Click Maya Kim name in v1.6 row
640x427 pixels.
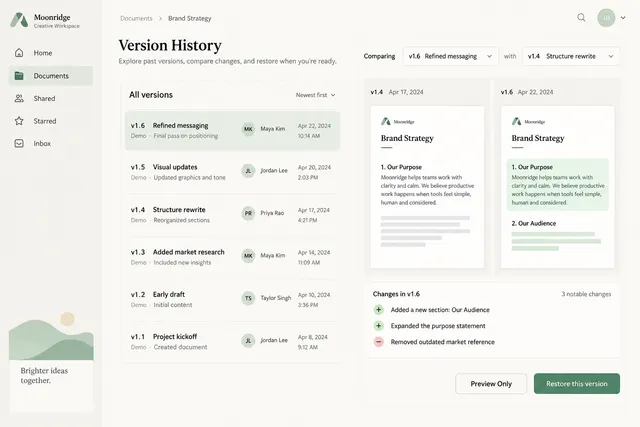(273, 129)
